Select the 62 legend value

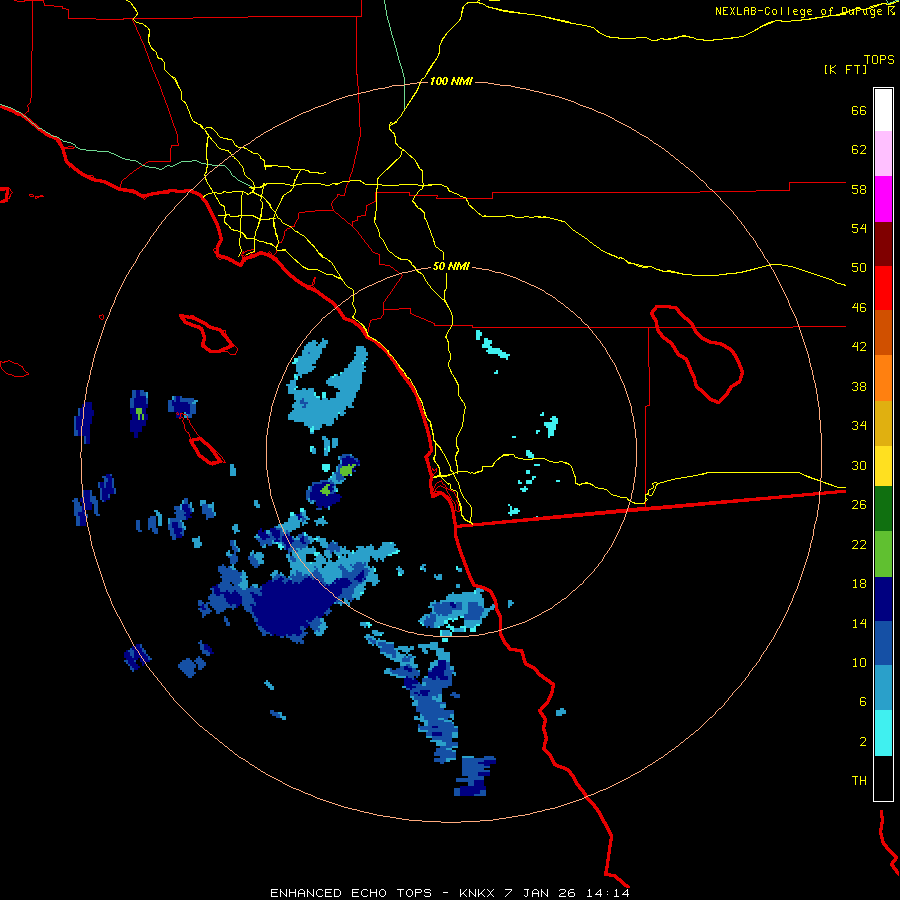(x=859, y=150)
